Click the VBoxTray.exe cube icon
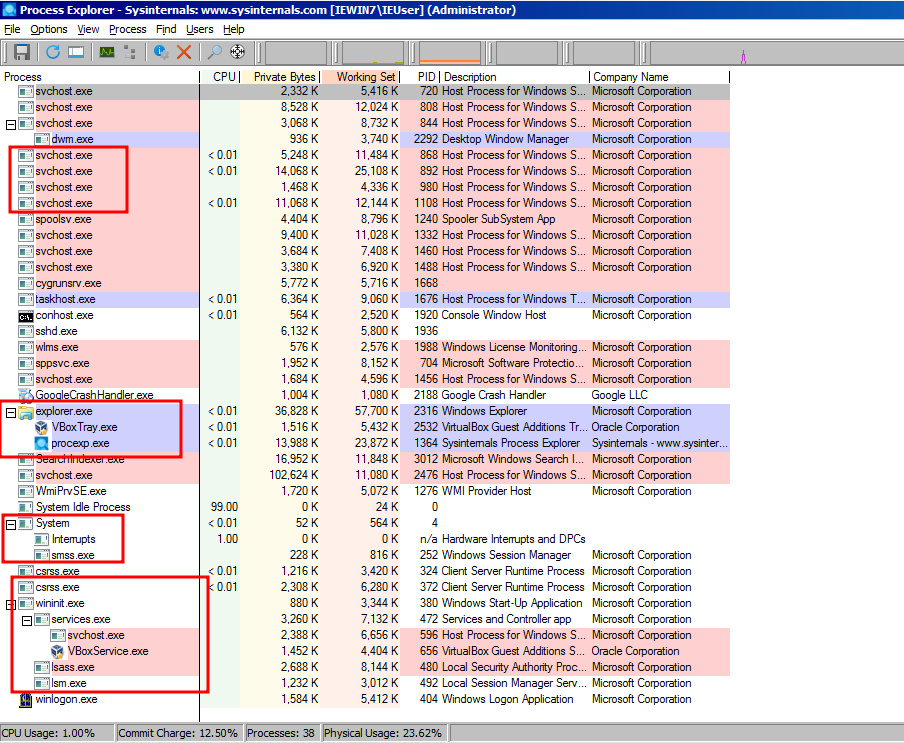The width and height of the screenshot is (904, 743). point(42,427)
